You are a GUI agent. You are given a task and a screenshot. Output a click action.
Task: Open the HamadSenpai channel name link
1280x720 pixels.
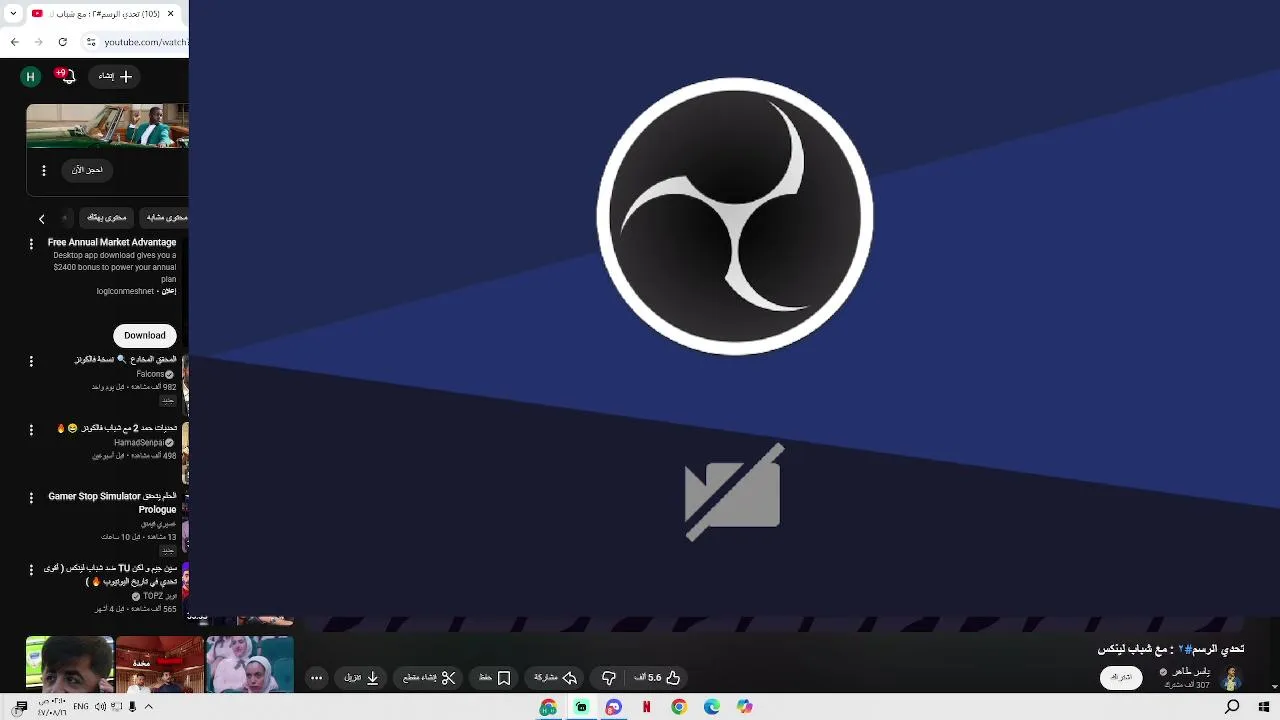[138, 442]
